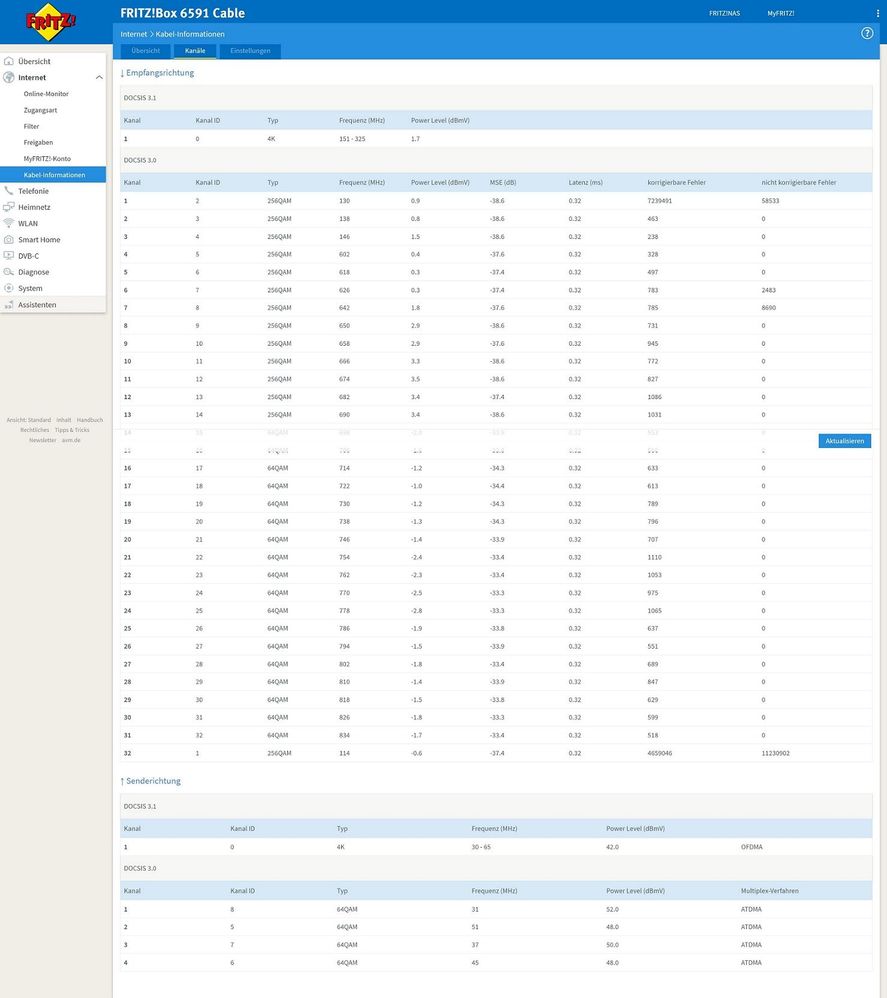This screenshot has width=887, height=998.
Task: Open the MyFRITZ! header link
Action: pos(780,13)
